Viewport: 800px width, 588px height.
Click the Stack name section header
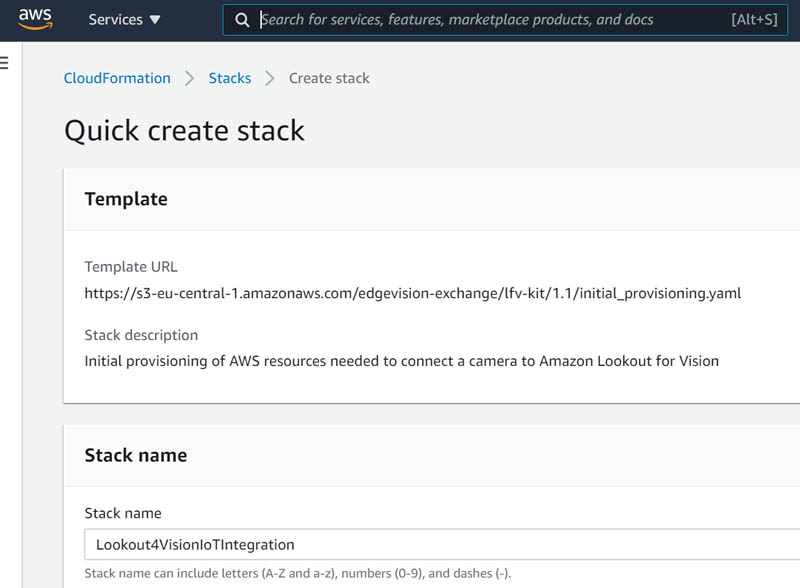pos(136,455)
